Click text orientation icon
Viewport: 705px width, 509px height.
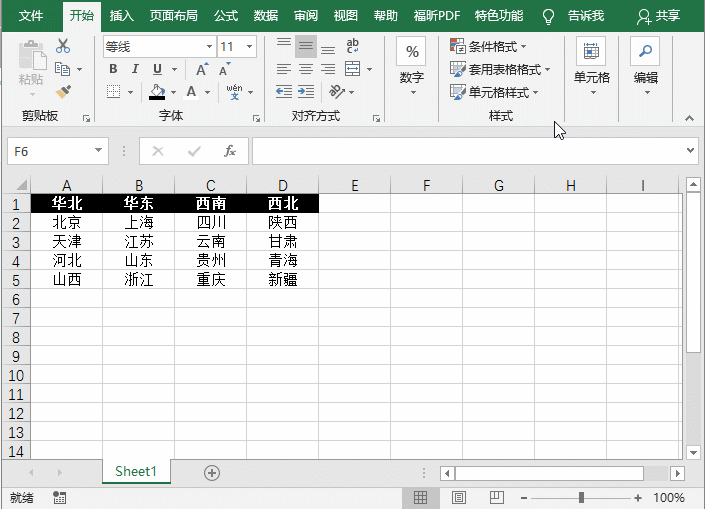pyautogui.click(x=337, y=92)
